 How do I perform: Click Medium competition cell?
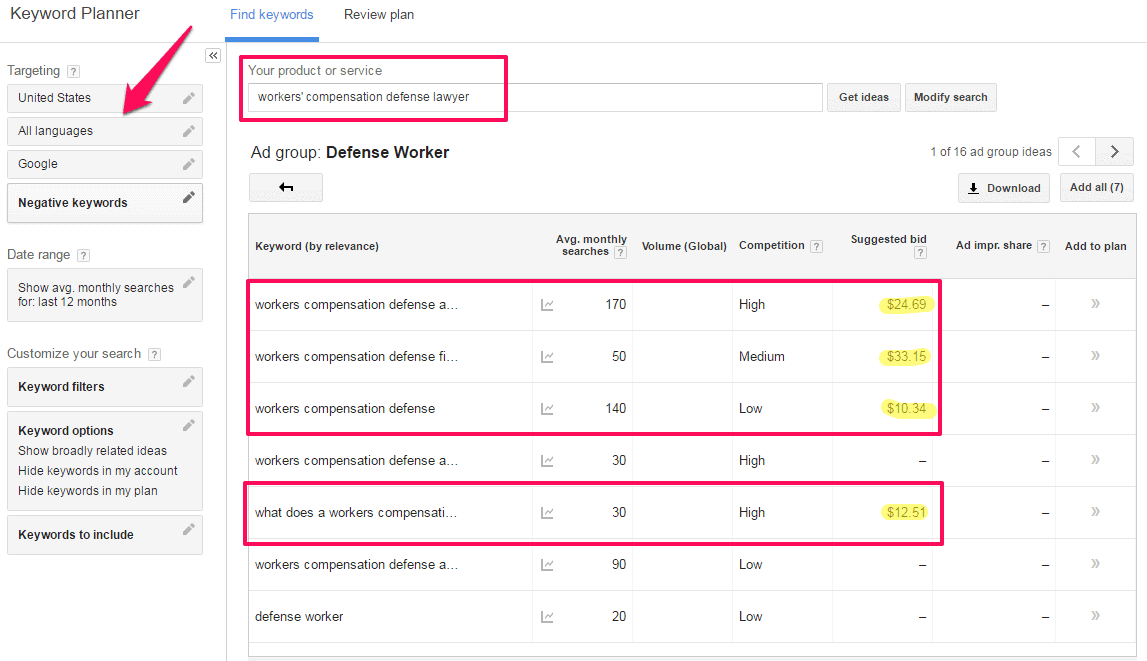point(761,357)
